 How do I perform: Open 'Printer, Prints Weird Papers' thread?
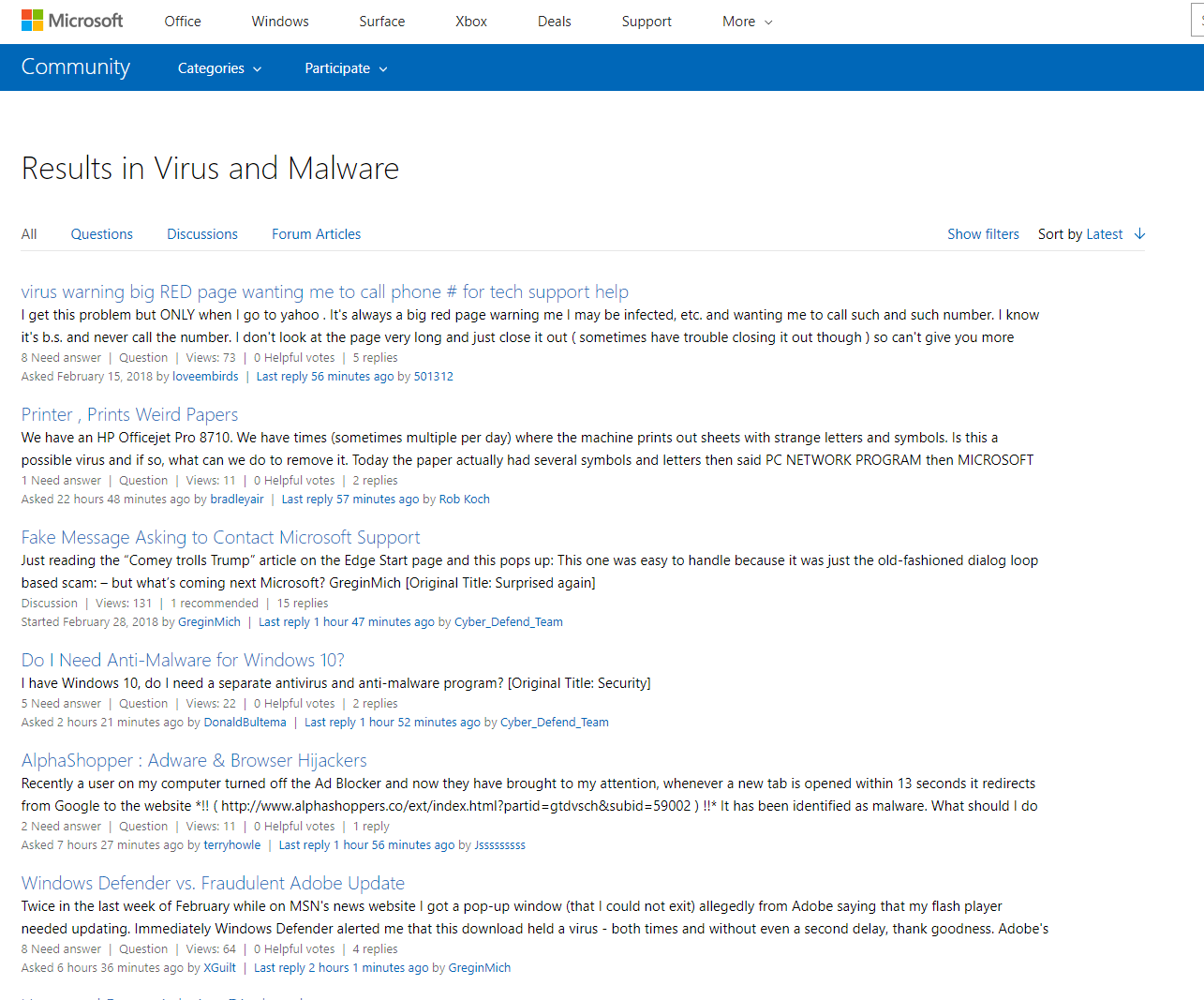click(130, 414)
